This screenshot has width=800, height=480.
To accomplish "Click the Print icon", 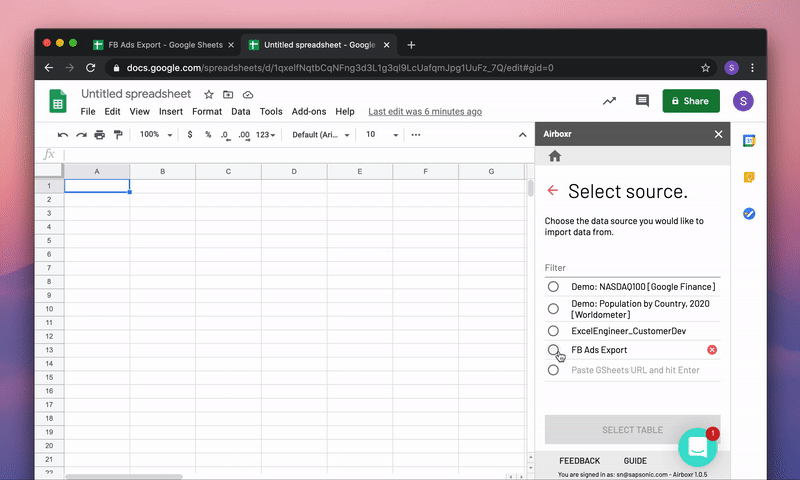I will [99, 135].
